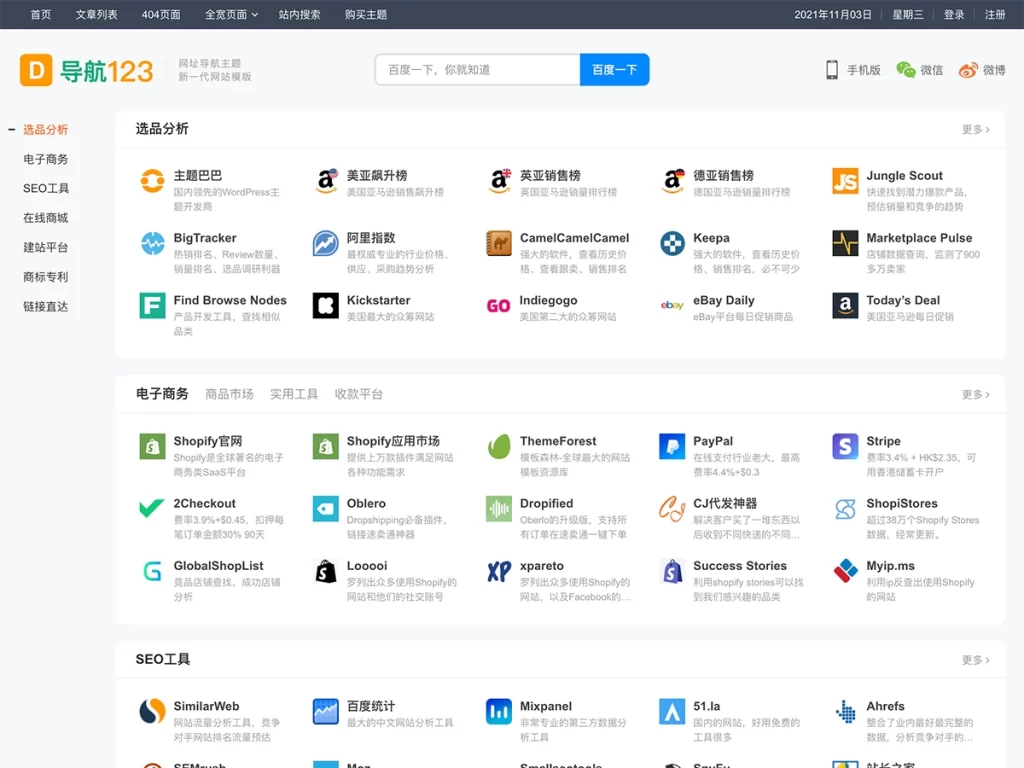Click the Mixpanel icon
The image size is (1024, 768).
pyautogui.click(x=498, y=713)
